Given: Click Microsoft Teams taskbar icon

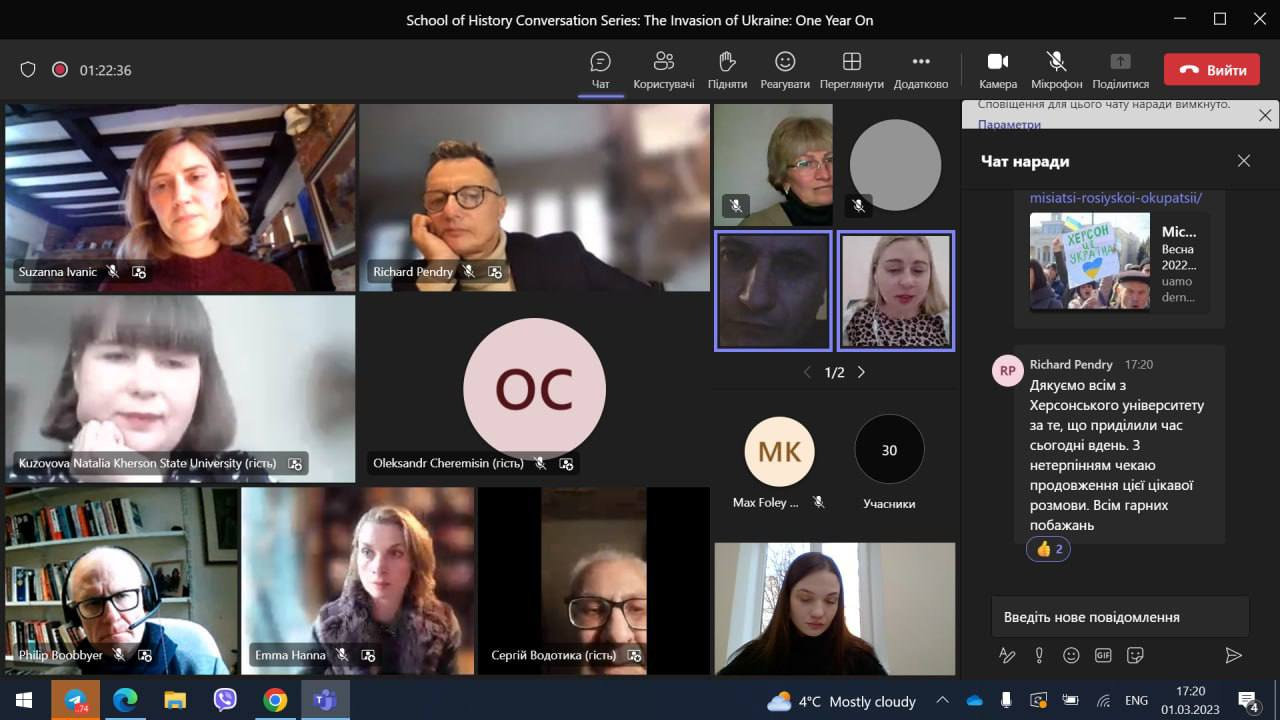Looking at the screenshot, I should pyautogui.click(x=325, y=700).
